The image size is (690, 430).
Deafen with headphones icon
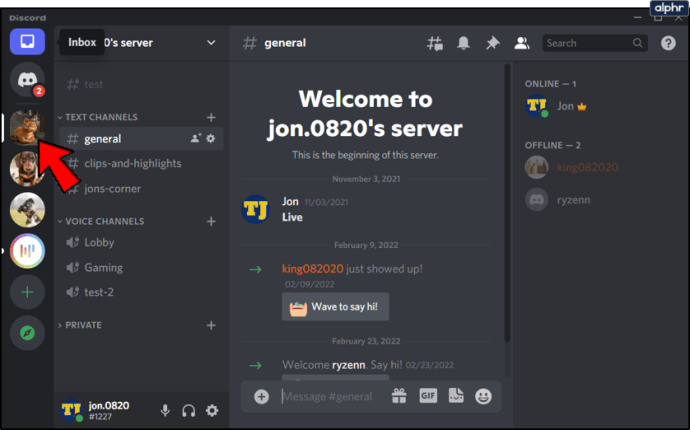[188, 411]
